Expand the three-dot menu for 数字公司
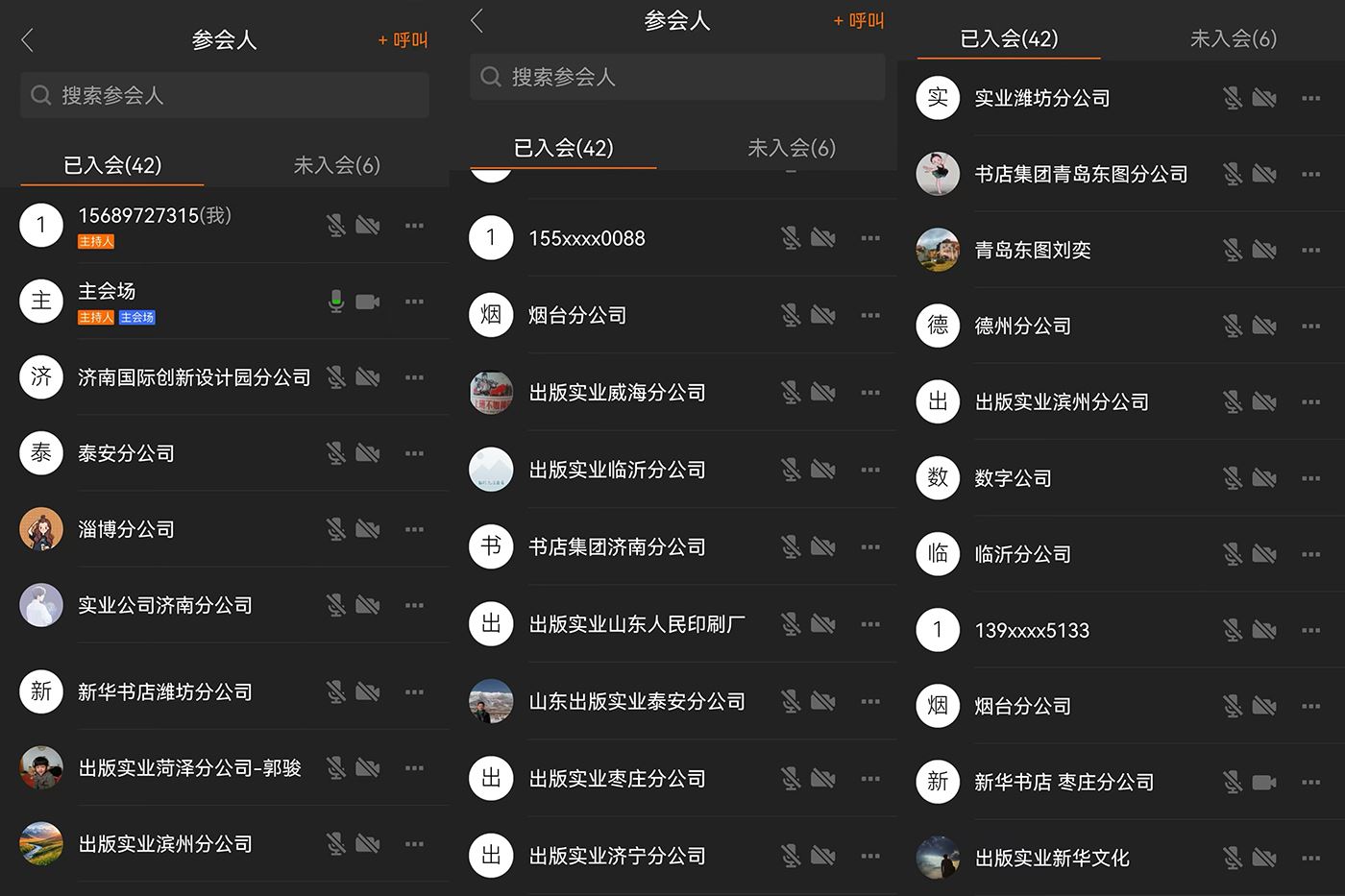The height and width of the screenshot is (896, 1345). [x=1310, y=478]
